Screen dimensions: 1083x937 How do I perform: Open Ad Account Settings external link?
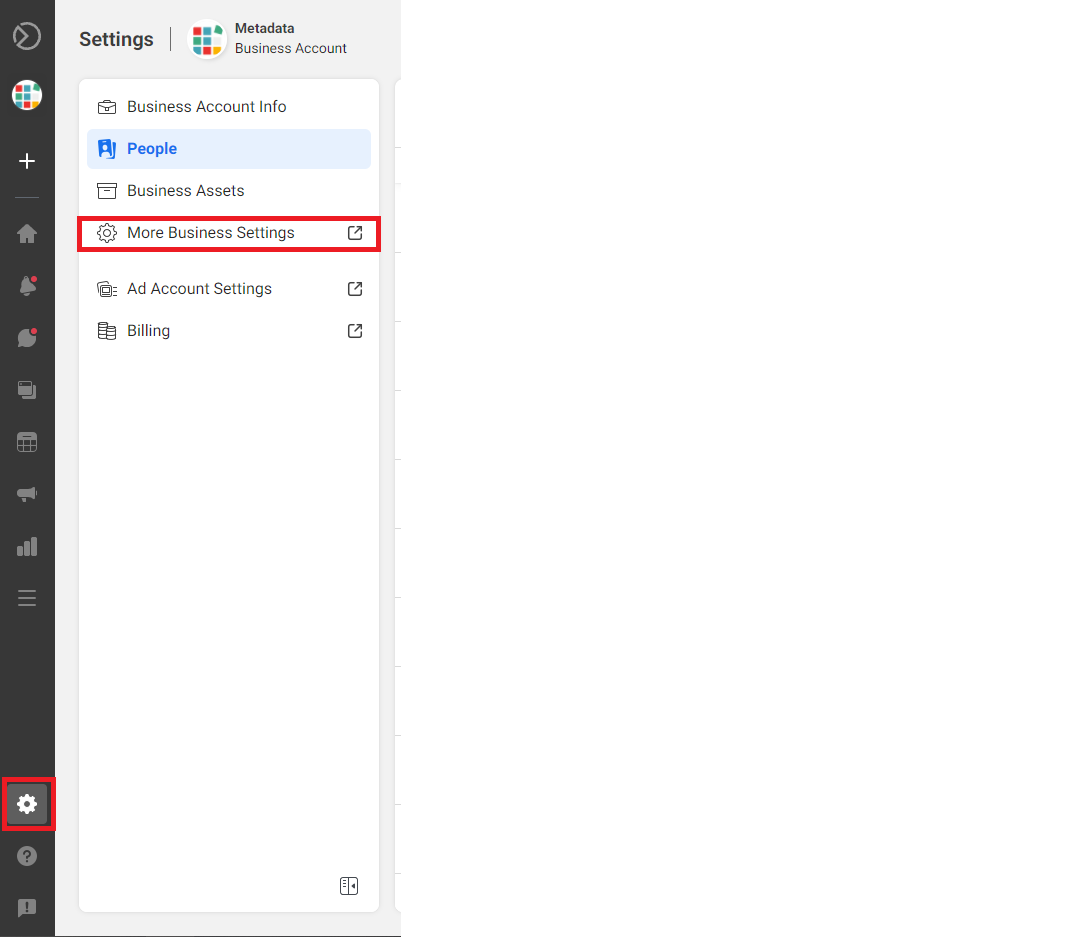[x=200, y=289]
